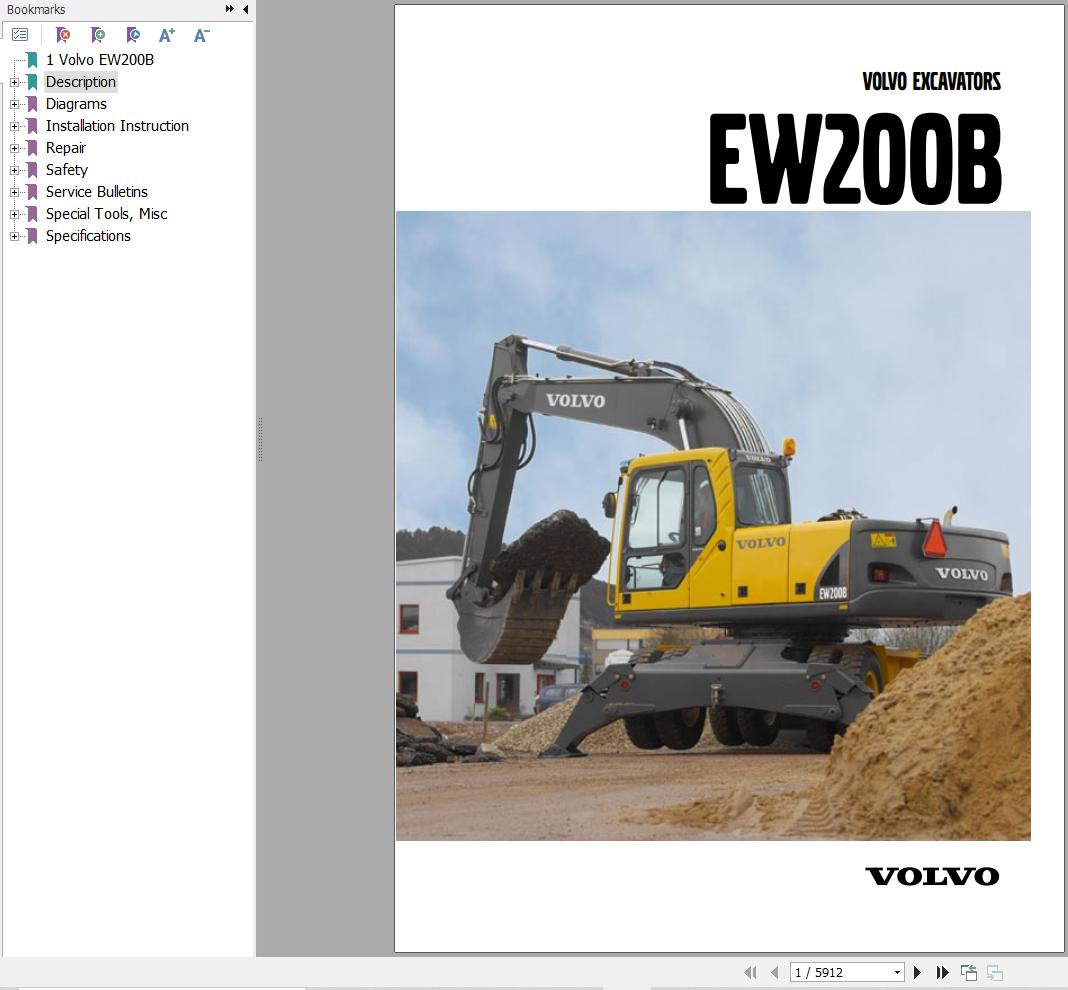Image resolution: width=1068 pixels, height=990 pixels.
Task: Go to the first page
Action: [x=750, y=972]
